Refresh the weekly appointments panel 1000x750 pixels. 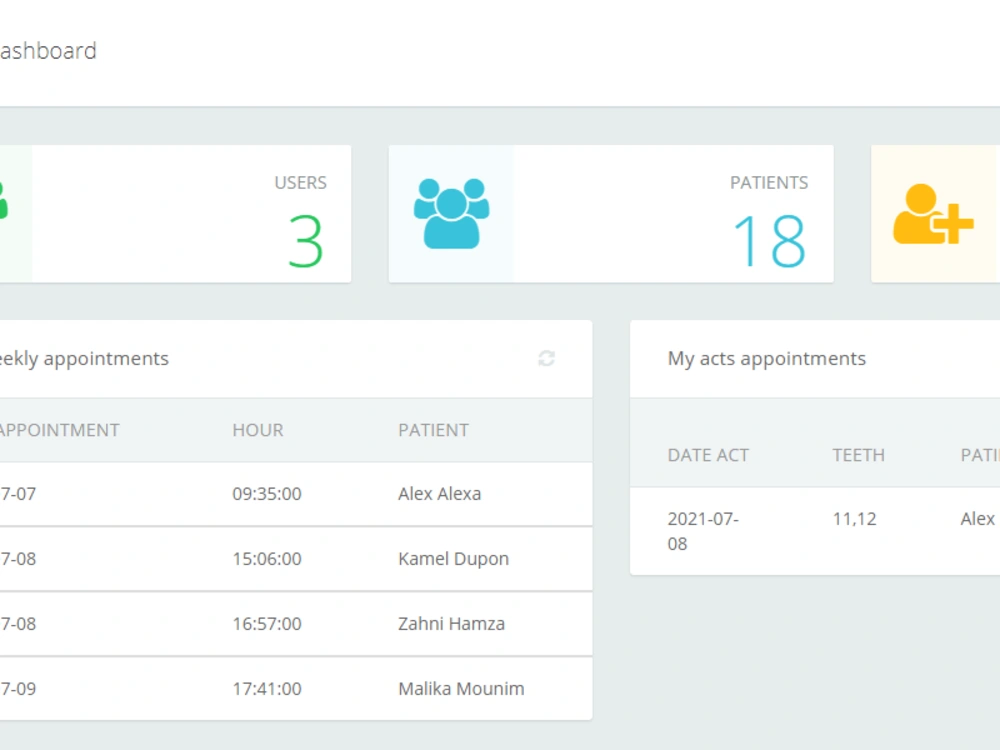pos(547,358)
